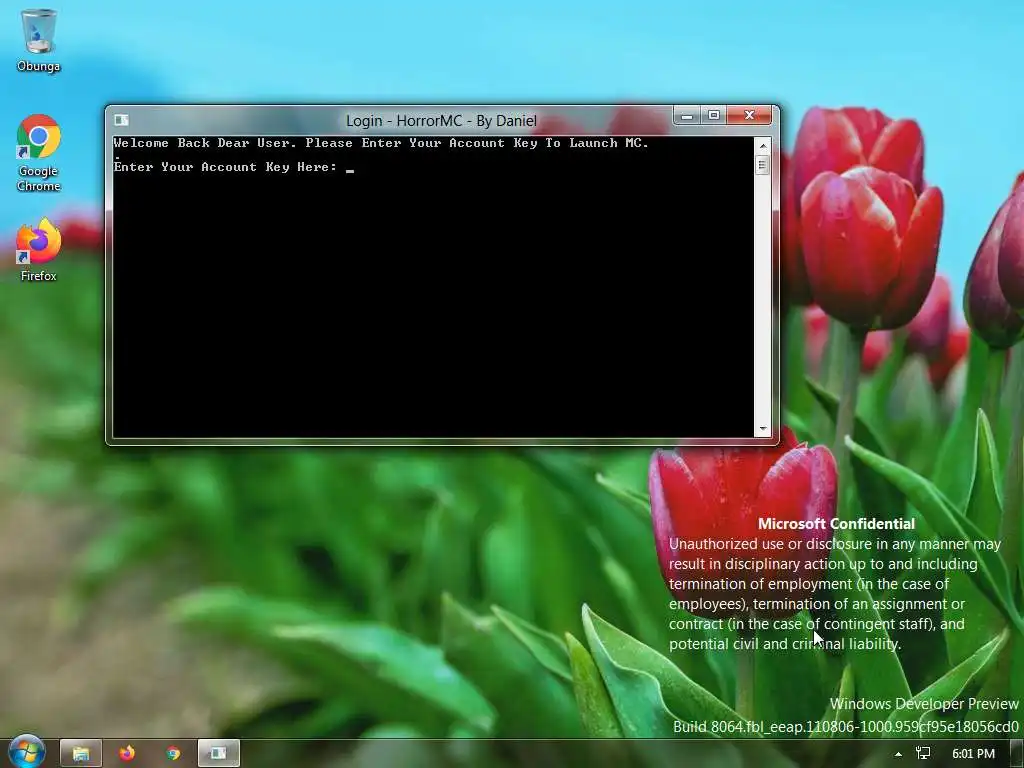Screen dimensions: 1024x768
Task: Minimize the Login - HorrorMC window
Action: [x=687, y=116]
